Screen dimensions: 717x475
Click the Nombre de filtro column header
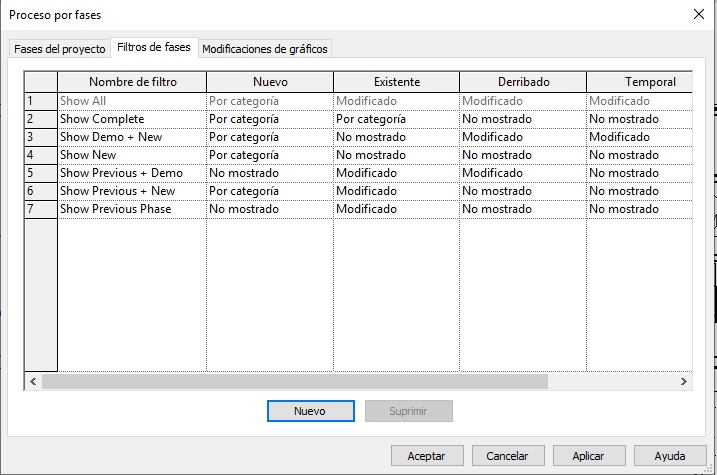[x=132, y=82]
